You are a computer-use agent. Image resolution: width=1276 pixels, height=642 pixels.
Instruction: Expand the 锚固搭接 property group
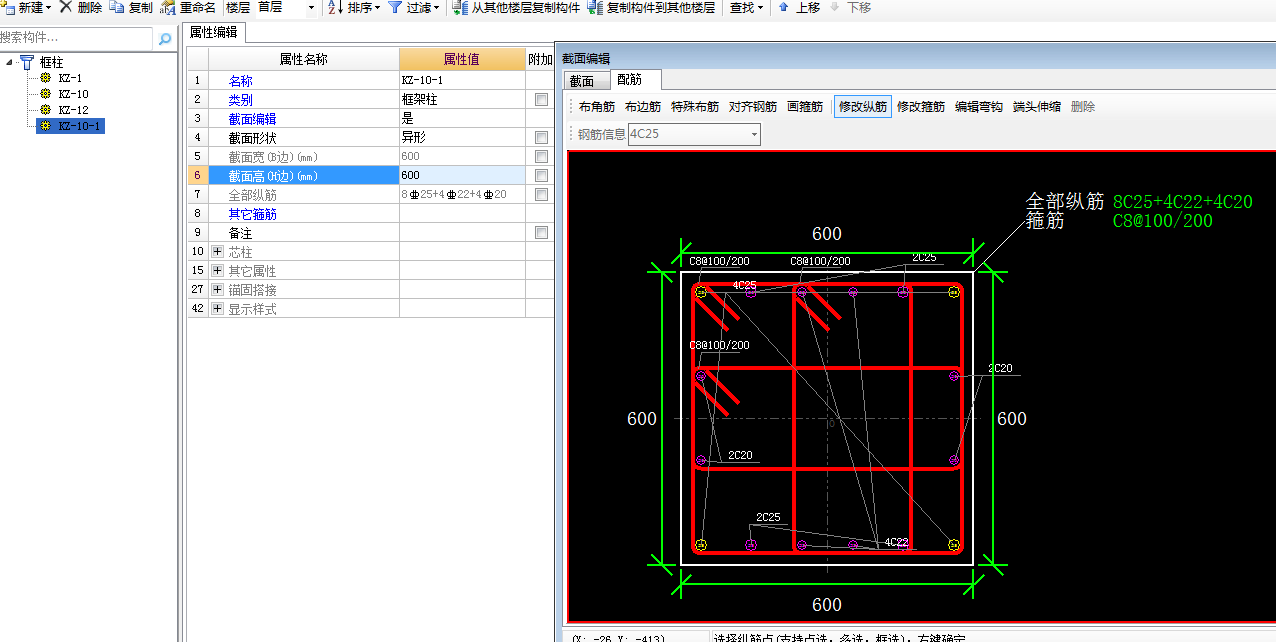(x=217, y=290)
